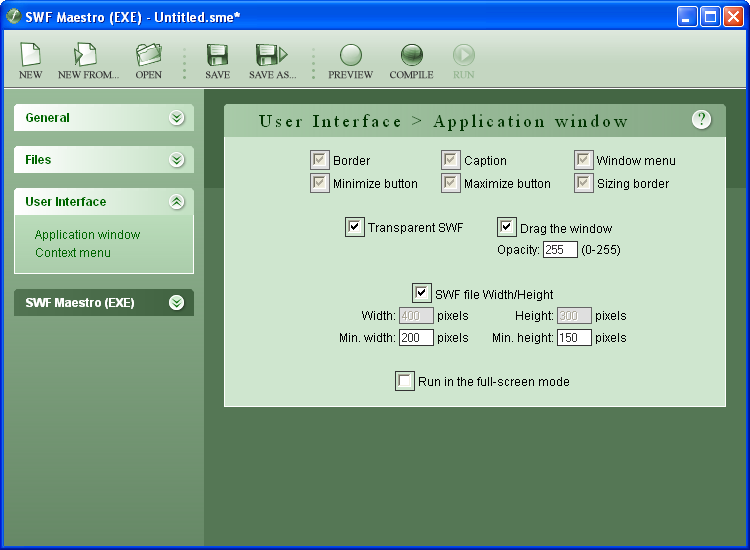Maximize the SWF Maestro window
The width and height of the screenshot is (750, 550).
tap(710, 17)
